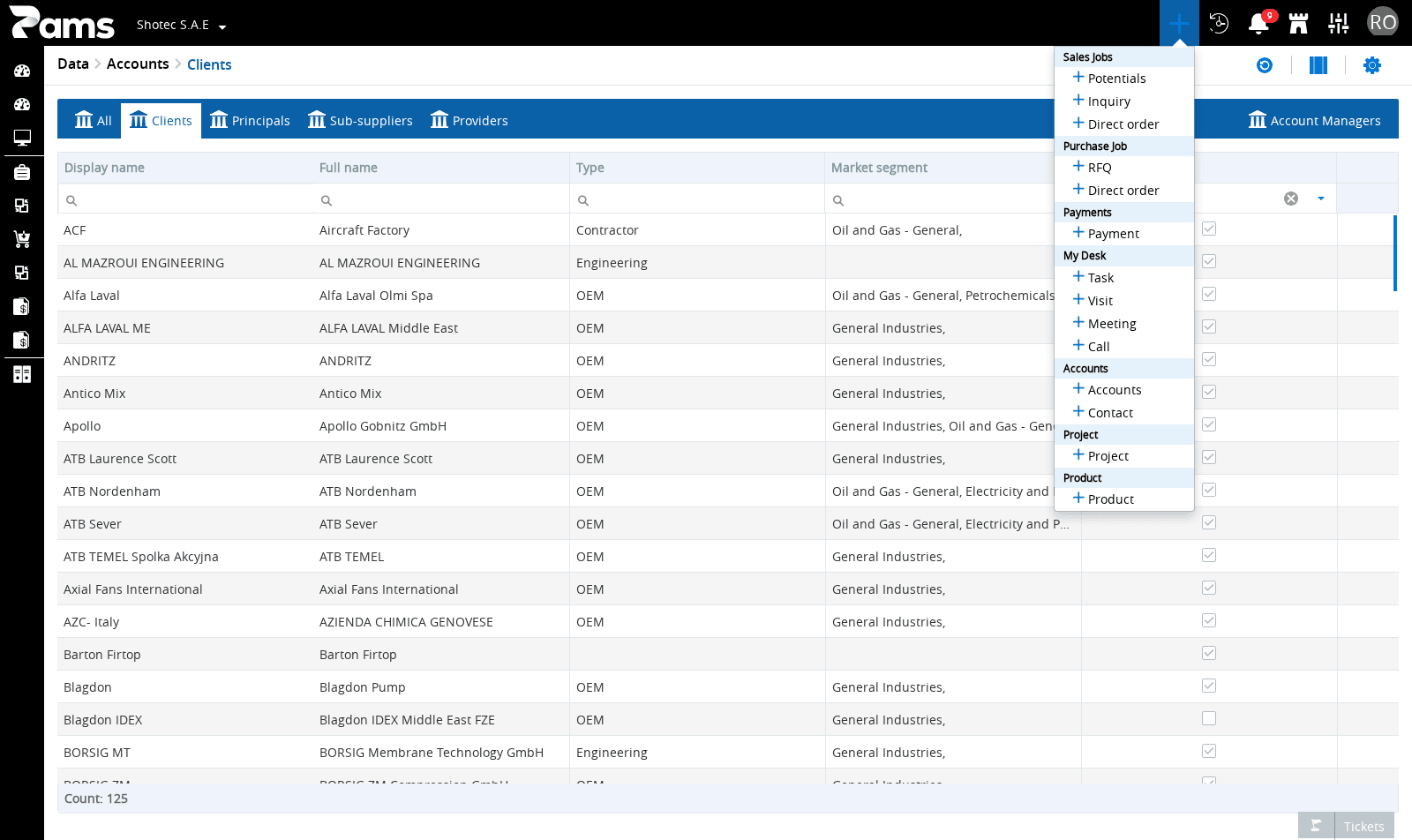Image resolution: width=1412 pixels, height=840 pixels.
Task: Switch to the Sub-suppliers tab
Action: 360,121
